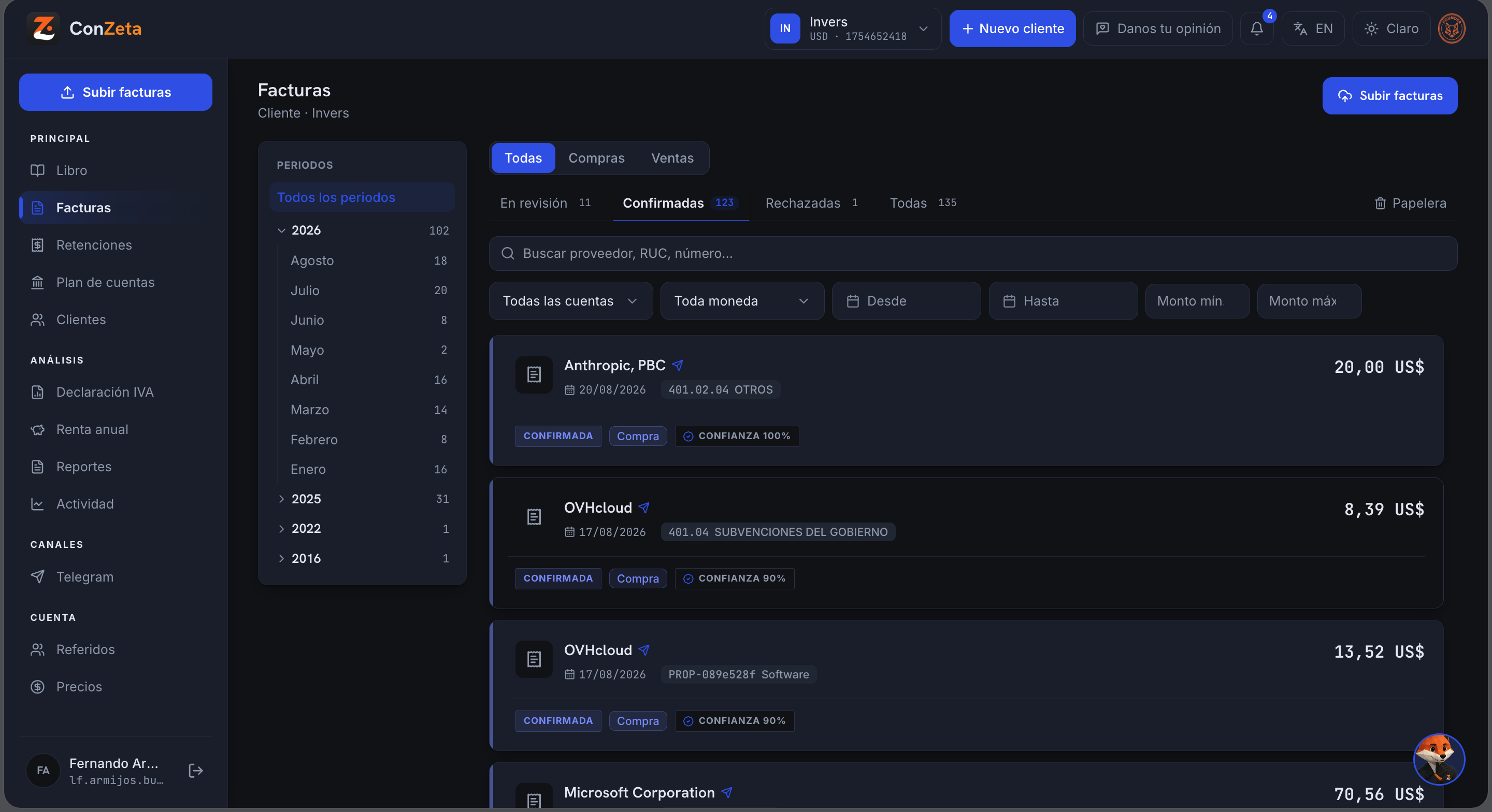
Task: Click the Telegram icon next to Anthropic, PBC
Action: (x=678, y=366)
